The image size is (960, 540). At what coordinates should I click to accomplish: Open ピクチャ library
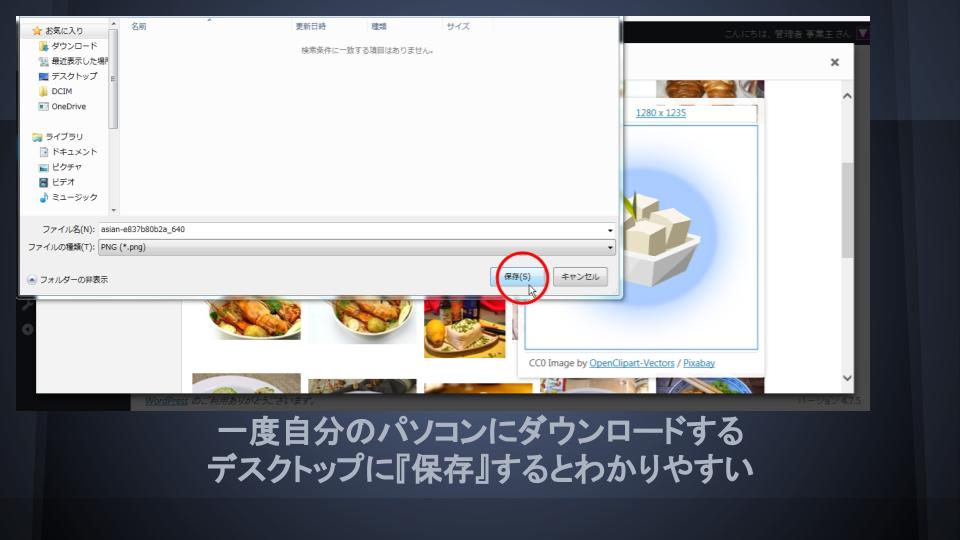(x=67, y=167)
